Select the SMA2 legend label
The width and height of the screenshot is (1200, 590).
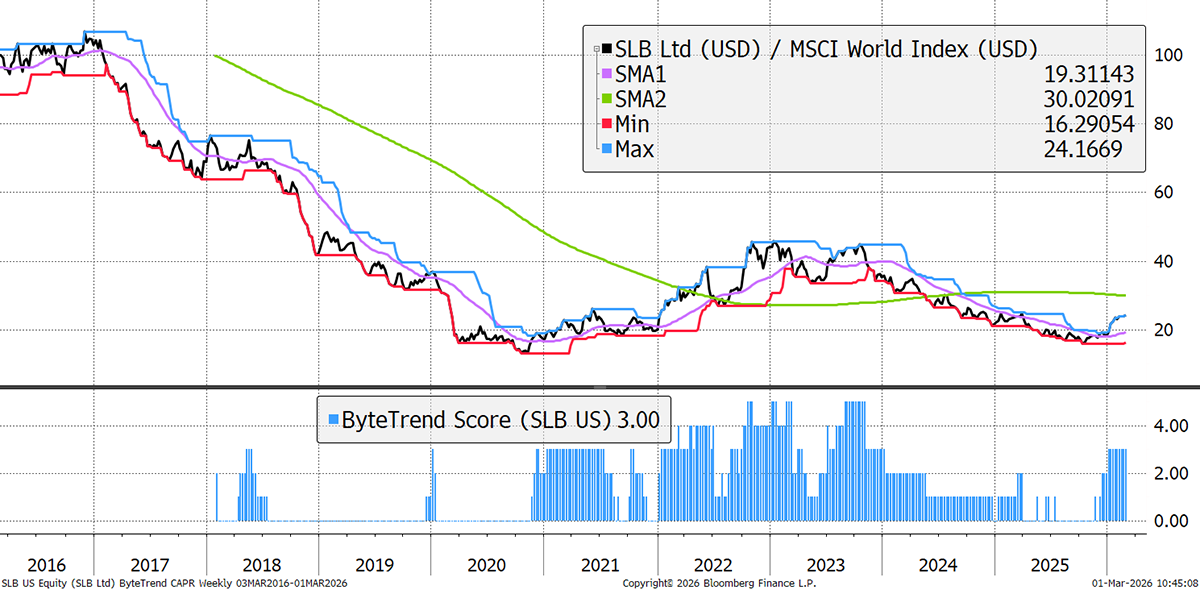640,99
